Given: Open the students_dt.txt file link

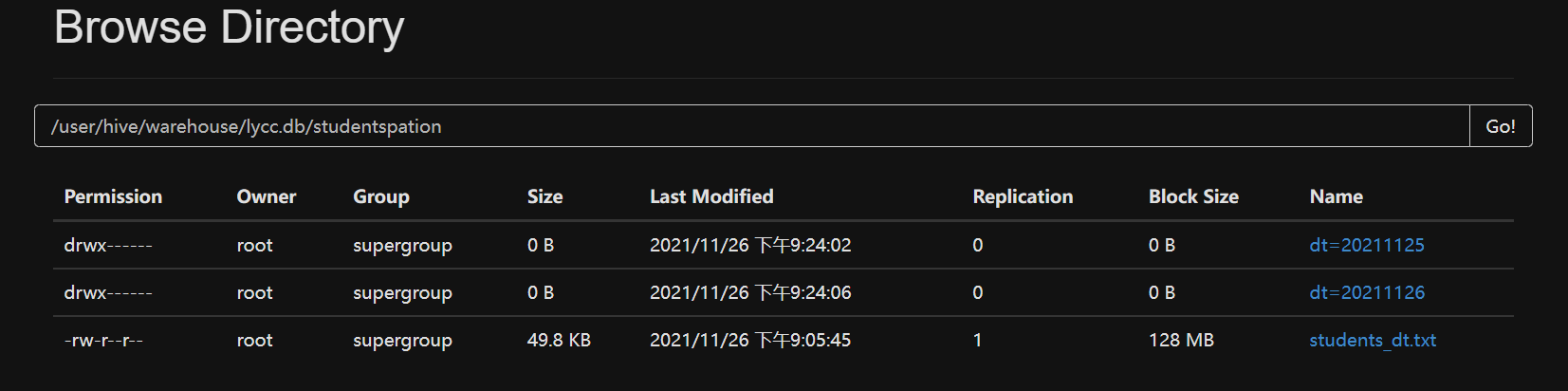Looking at the screenshot, I should (1372, 340).
